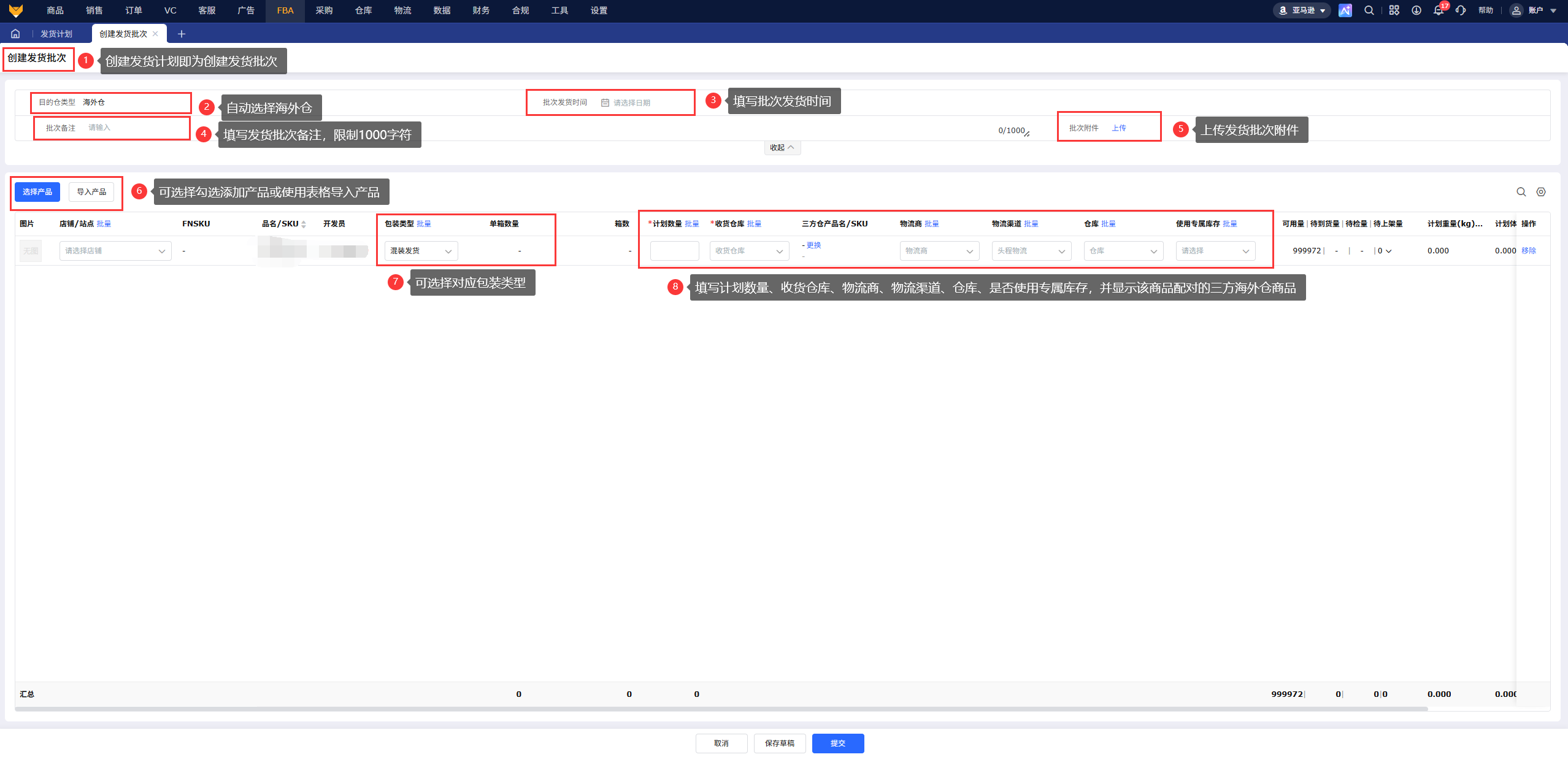
Task: Click 上传 to upload batch attachment
Action: coord(1119,128)
